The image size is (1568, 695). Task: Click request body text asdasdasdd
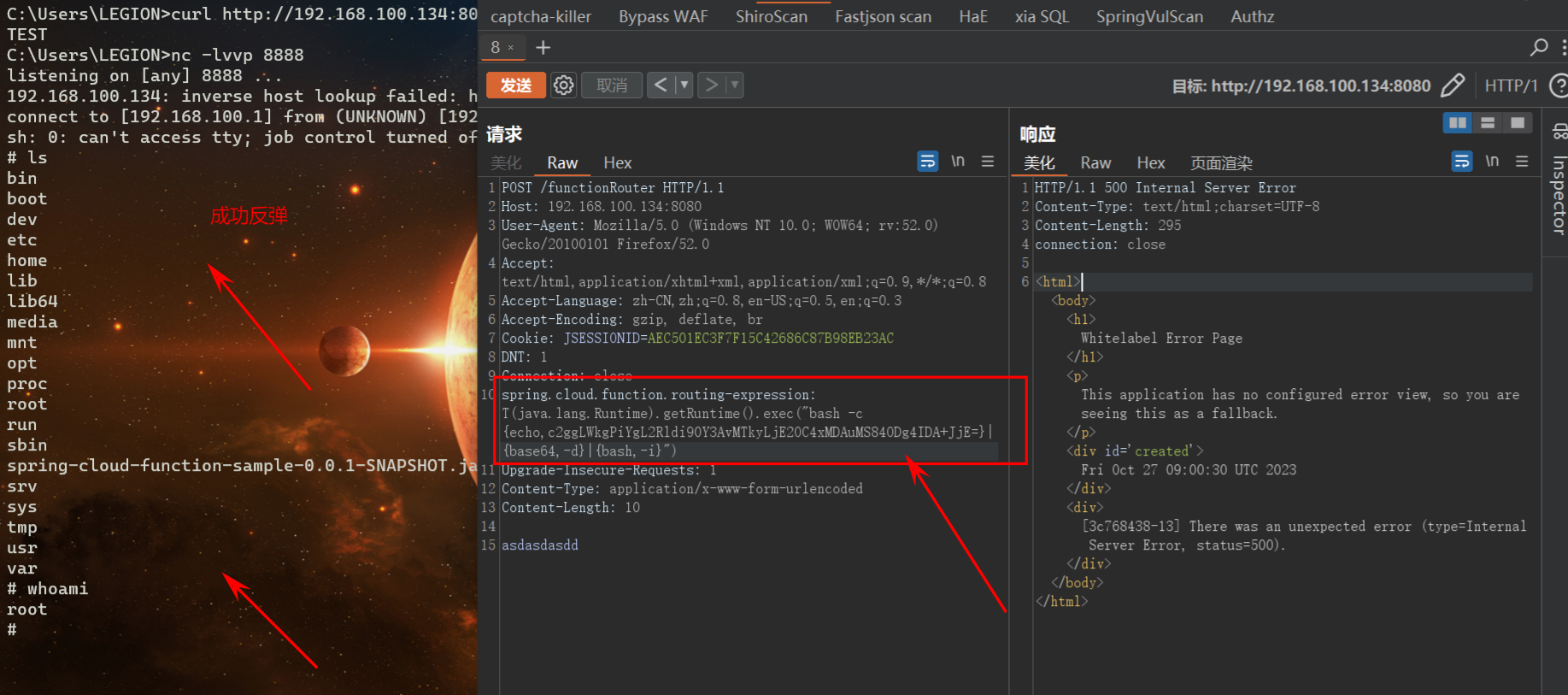coord(540,545)
